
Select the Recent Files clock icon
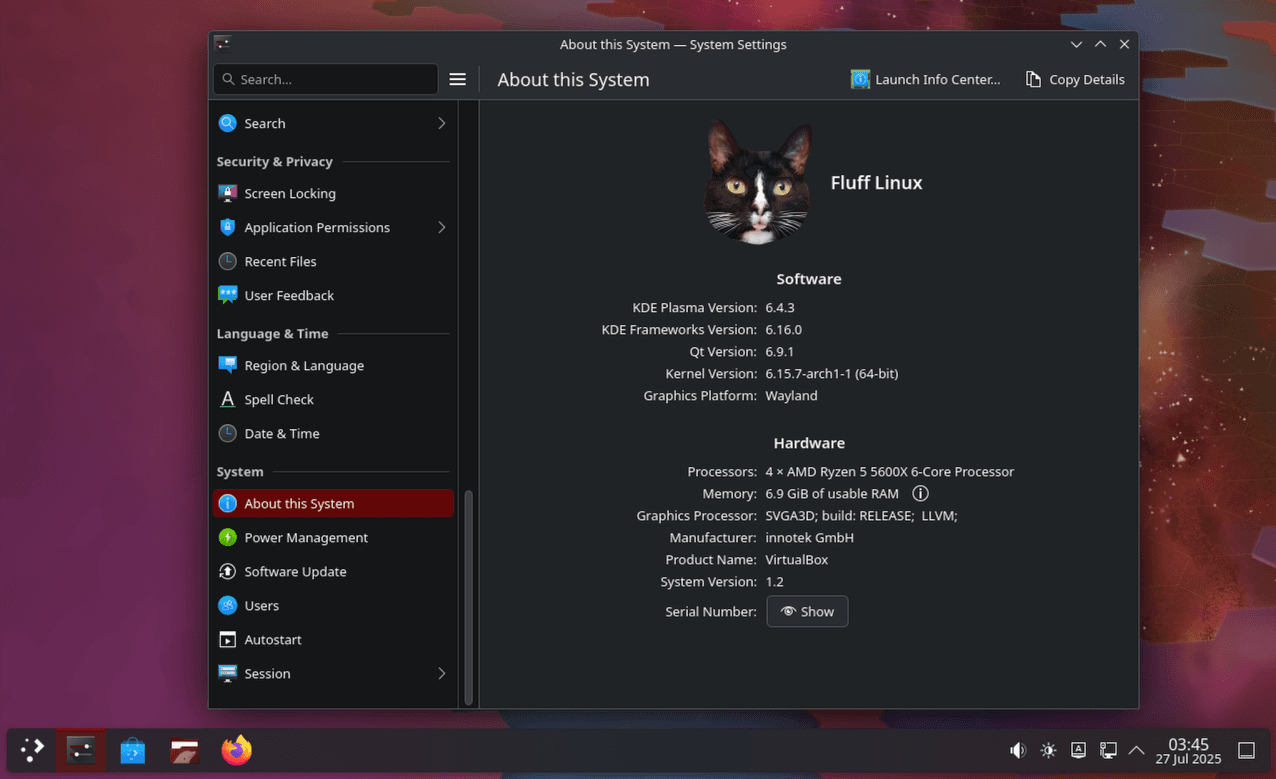pos(228,261)
